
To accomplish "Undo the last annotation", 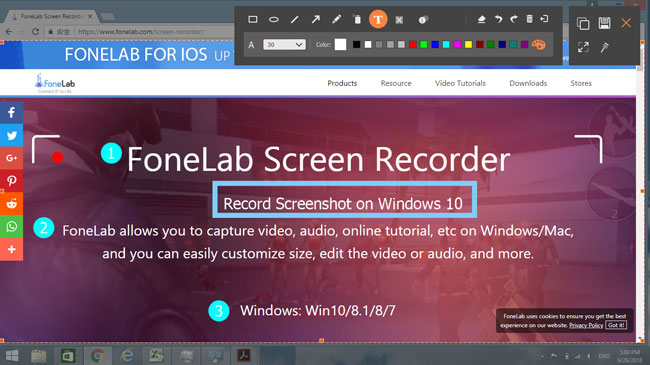I will coord(498,19).
